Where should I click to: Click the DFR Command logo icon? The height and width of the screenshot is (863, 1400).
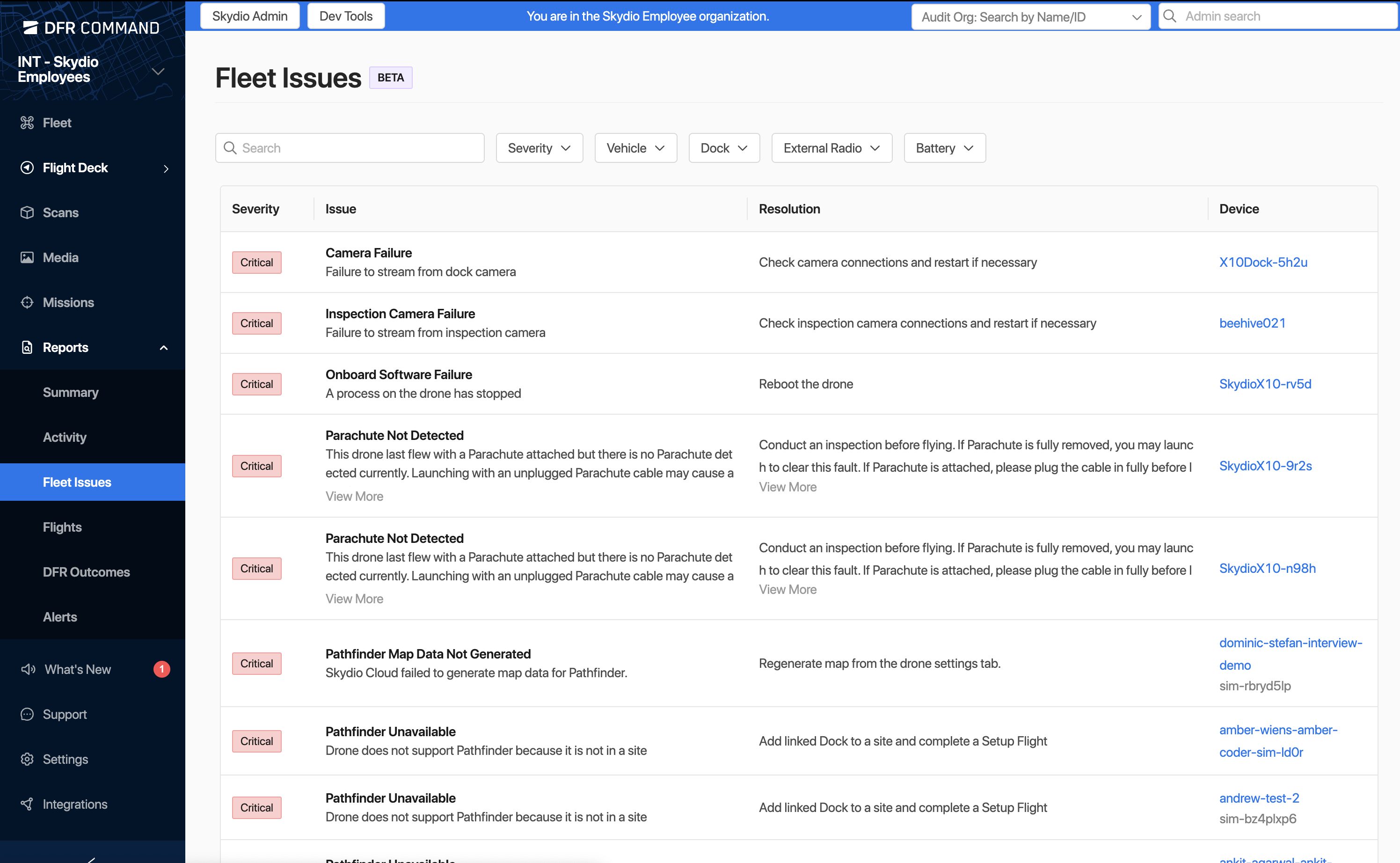tap(30, 28)
